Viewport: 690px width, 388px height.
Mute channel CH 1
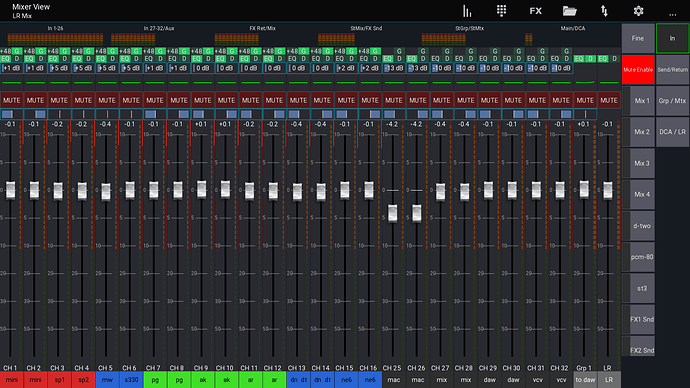[11, 100]
